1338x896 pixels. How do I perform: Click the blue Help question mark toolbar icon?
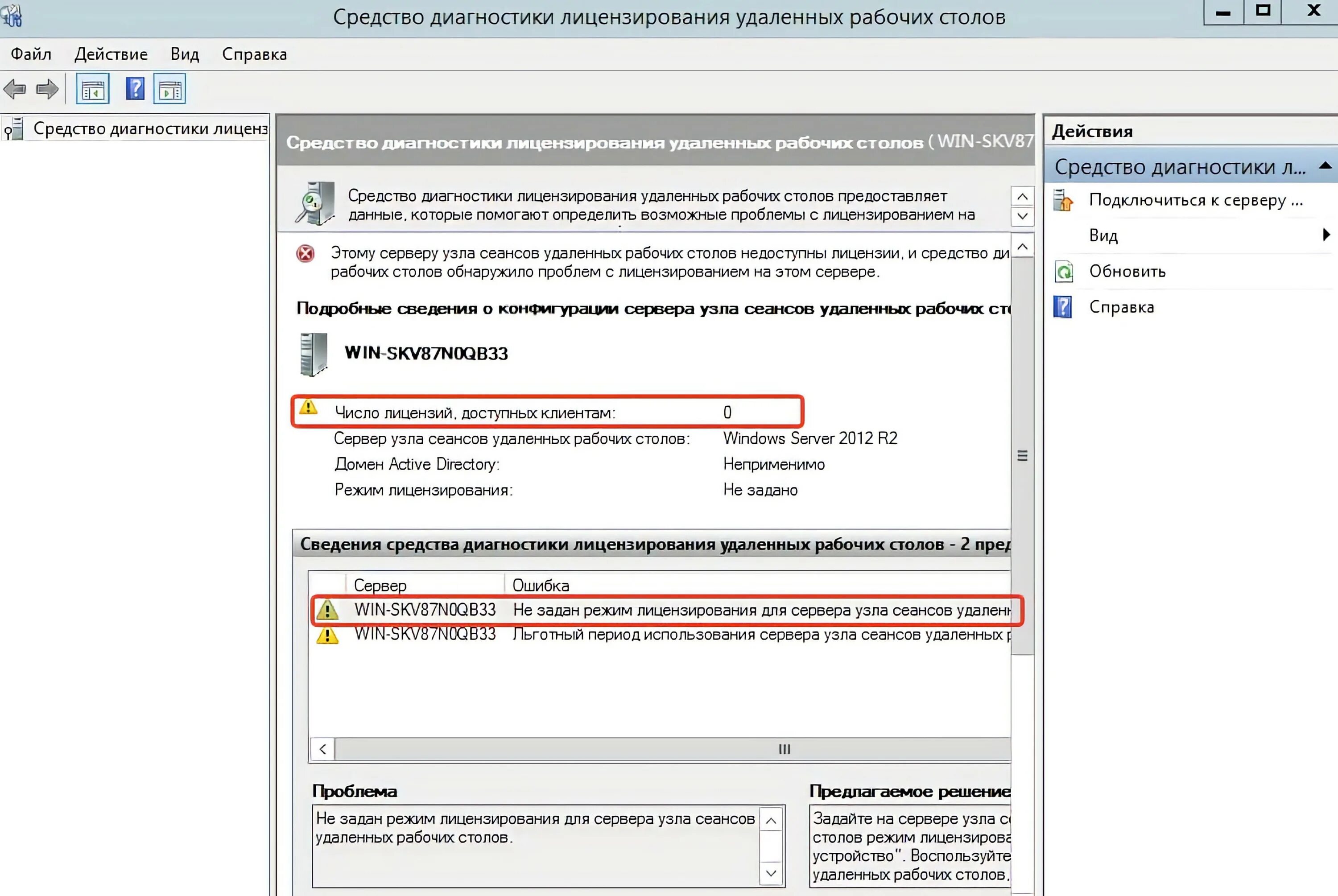(135, 89)
